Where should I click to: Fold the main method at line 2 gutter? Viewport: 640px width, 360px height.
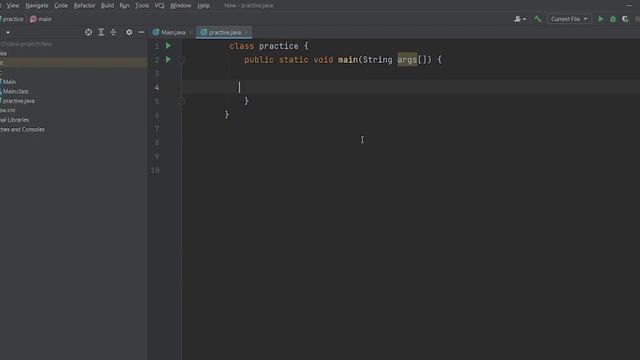(182, 60)
